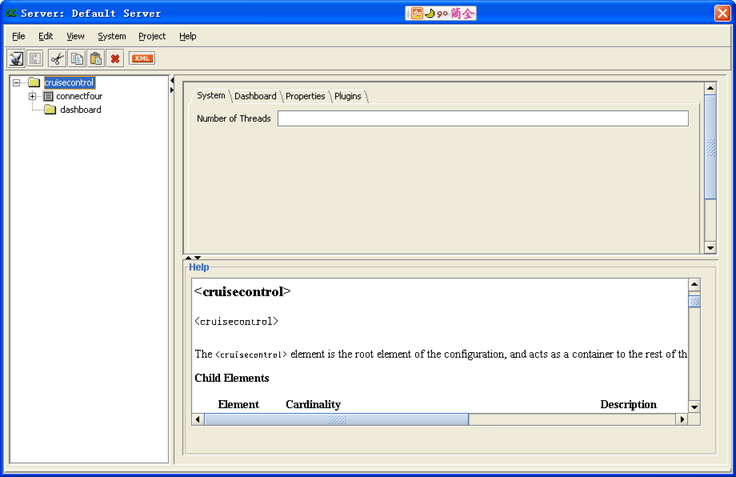Click the upper panel scroll down arrow
This screenshot has height=477, width=736.
tap(711, 248)
